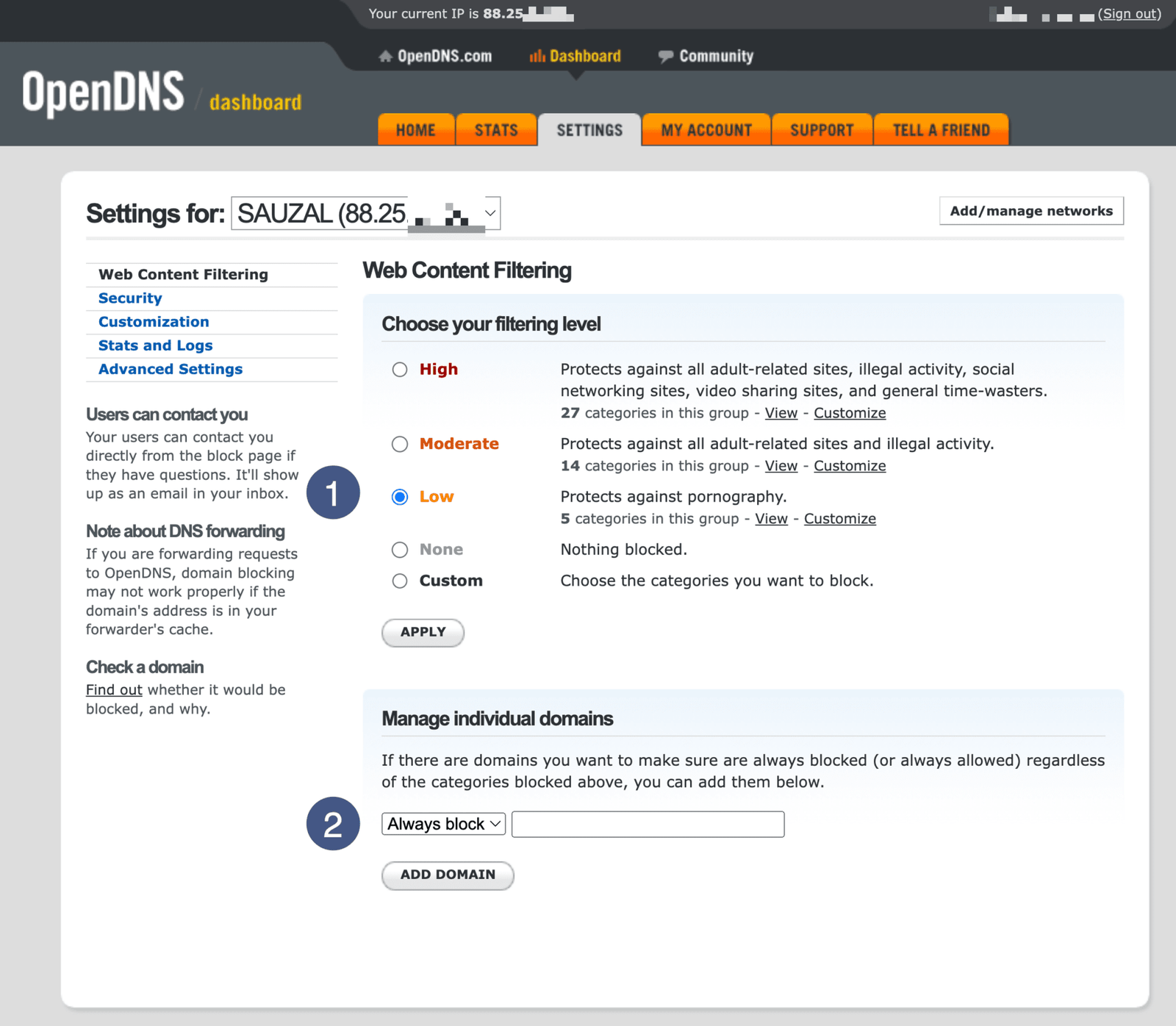Click the 'Choose your filtering level' heading

491,324
